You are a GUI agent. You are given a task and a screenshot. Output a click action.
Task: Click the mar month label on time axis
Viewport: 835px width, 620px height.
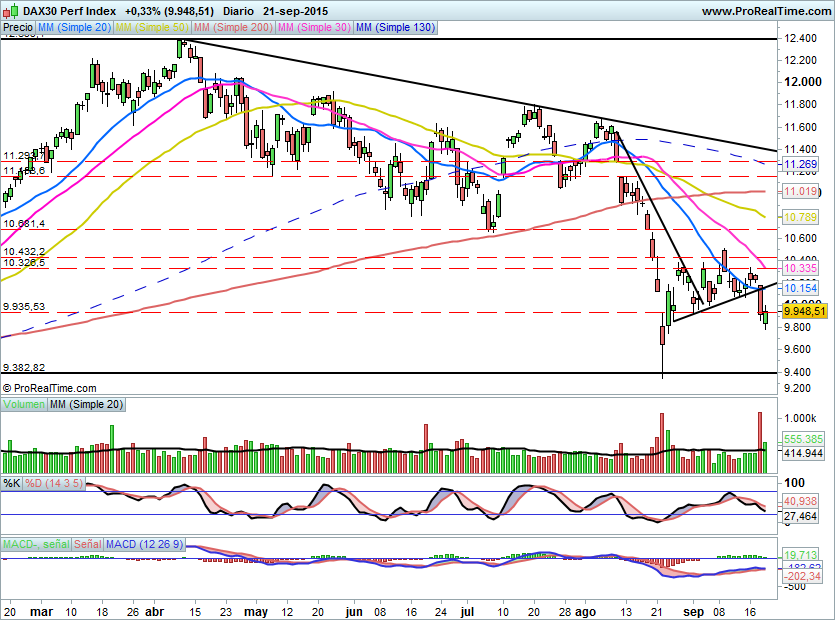click(x=41, y=612)
